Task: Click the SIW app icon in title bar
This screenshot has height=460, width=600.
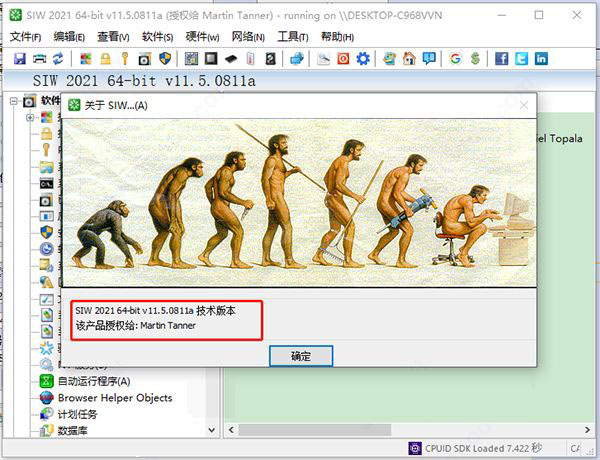Action: click(x=16, y=15)
